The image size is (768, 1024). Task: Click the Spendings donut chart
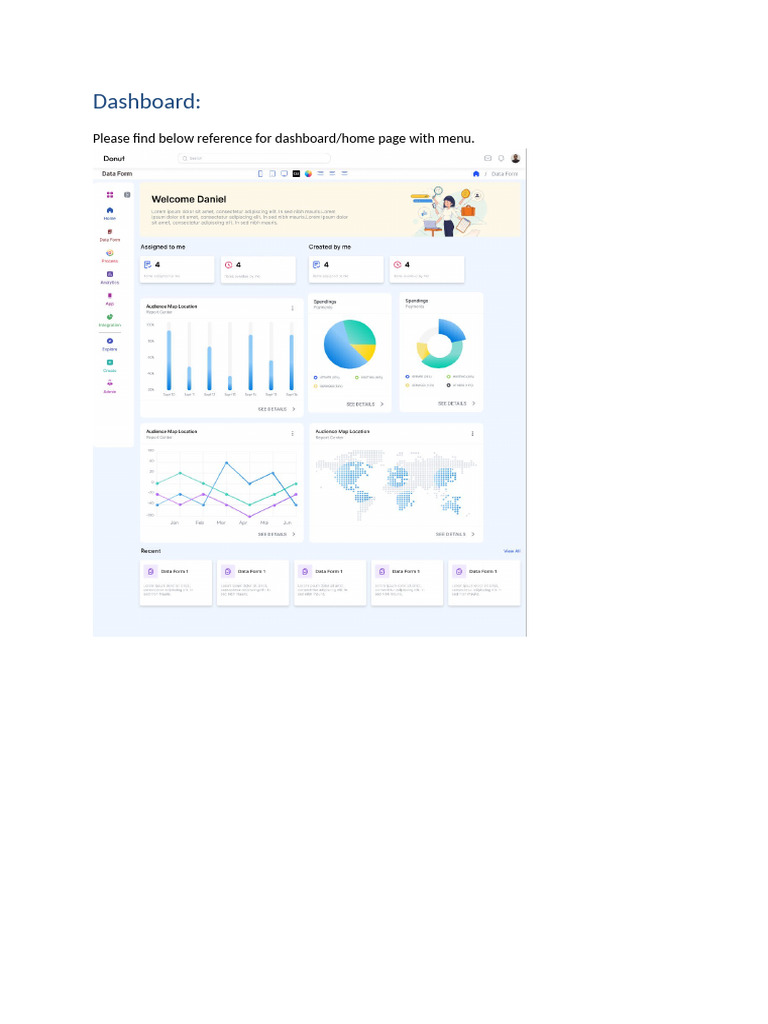(441, 344)
